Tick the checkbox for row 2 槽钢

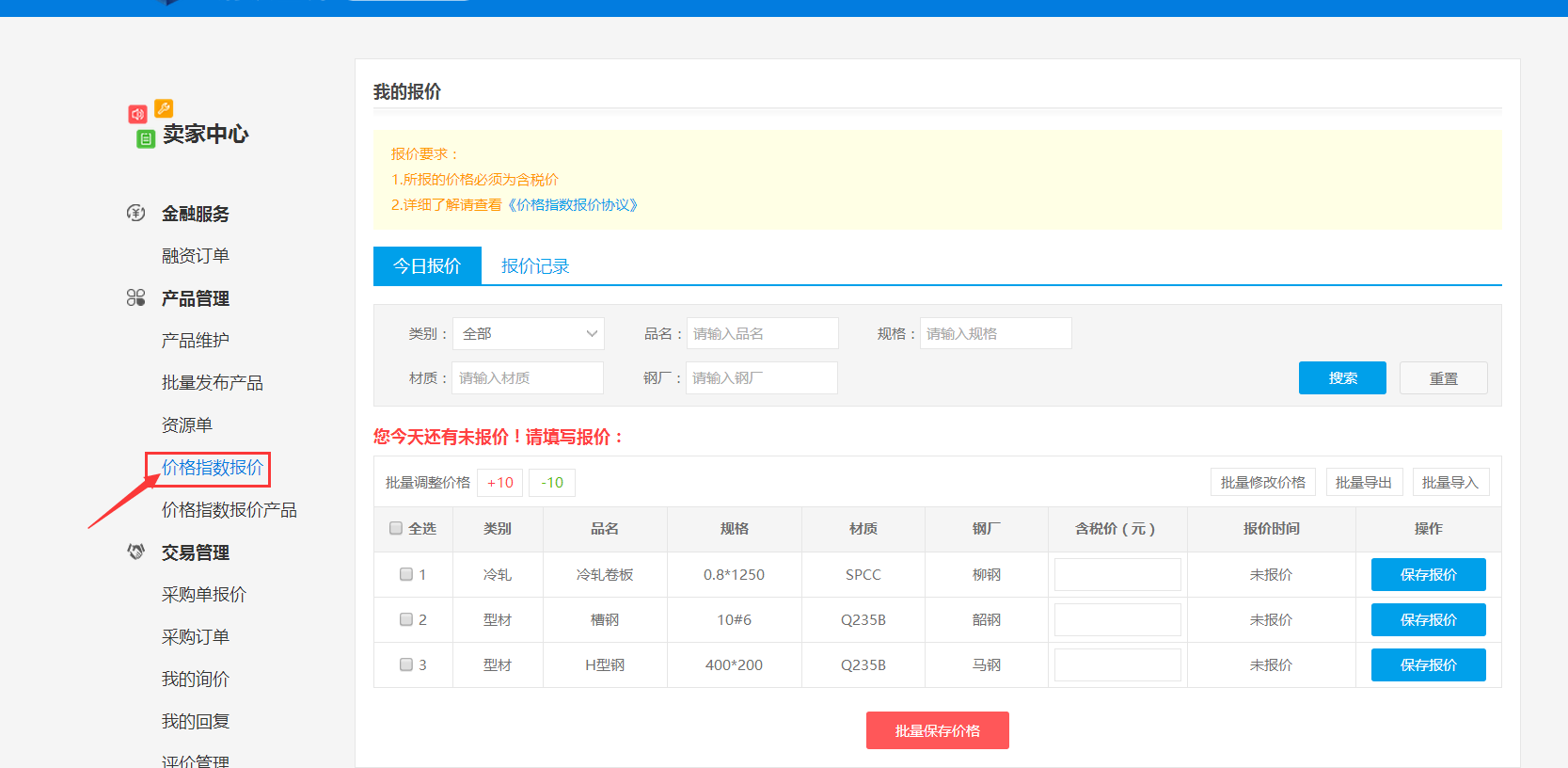pos(406,619)
